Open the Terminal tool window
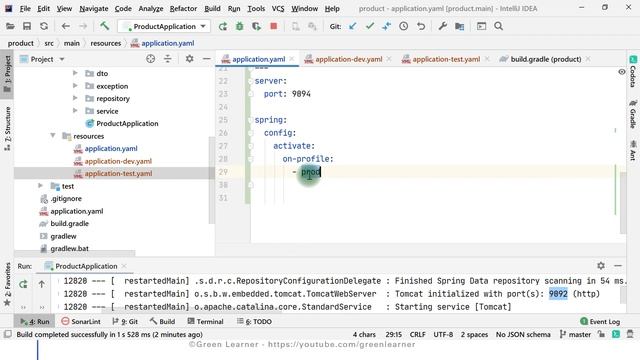 (x=205, y=322)
